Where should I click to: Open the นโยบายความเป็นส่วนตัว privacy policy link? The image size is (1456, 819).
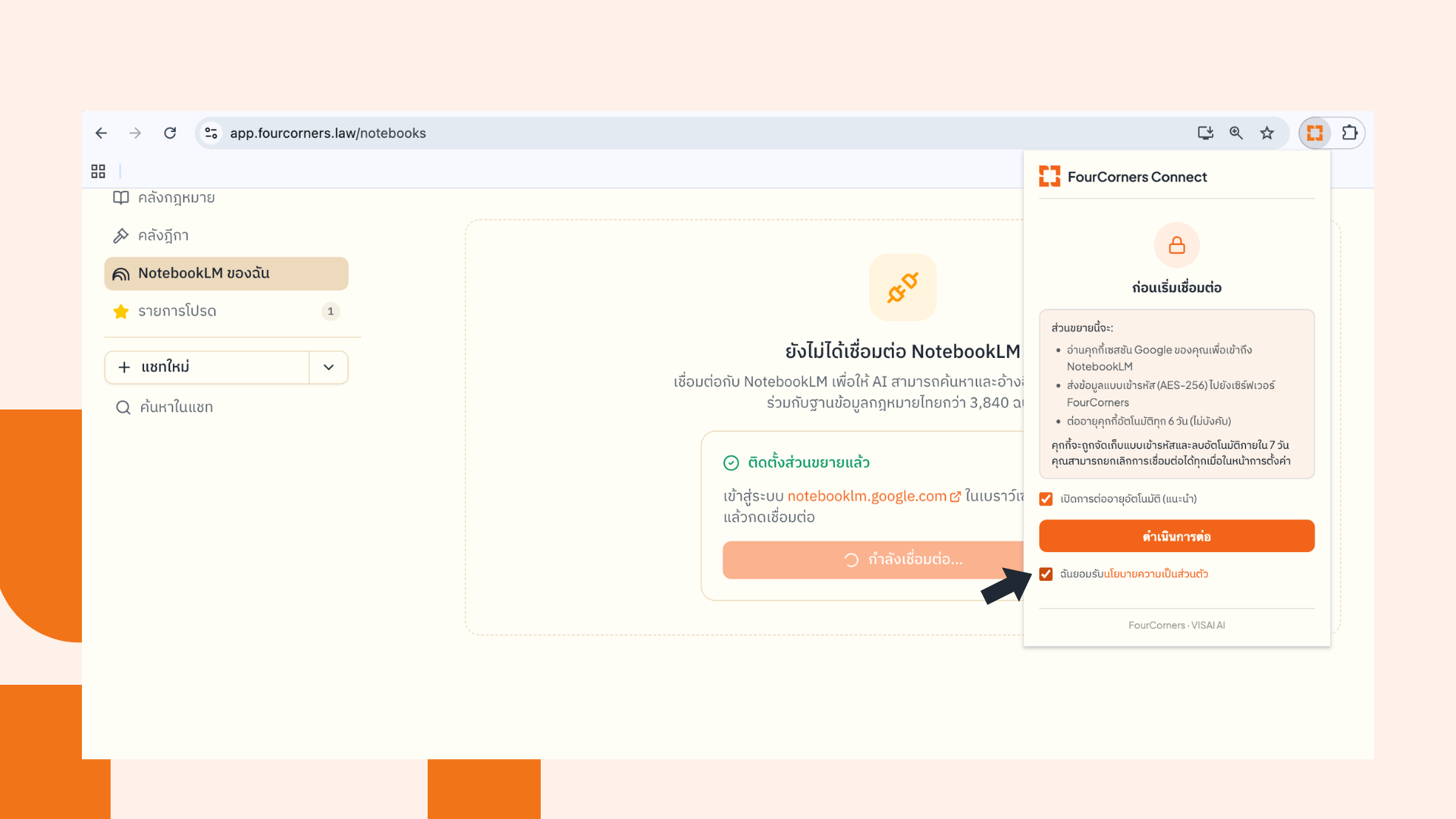1156,574
